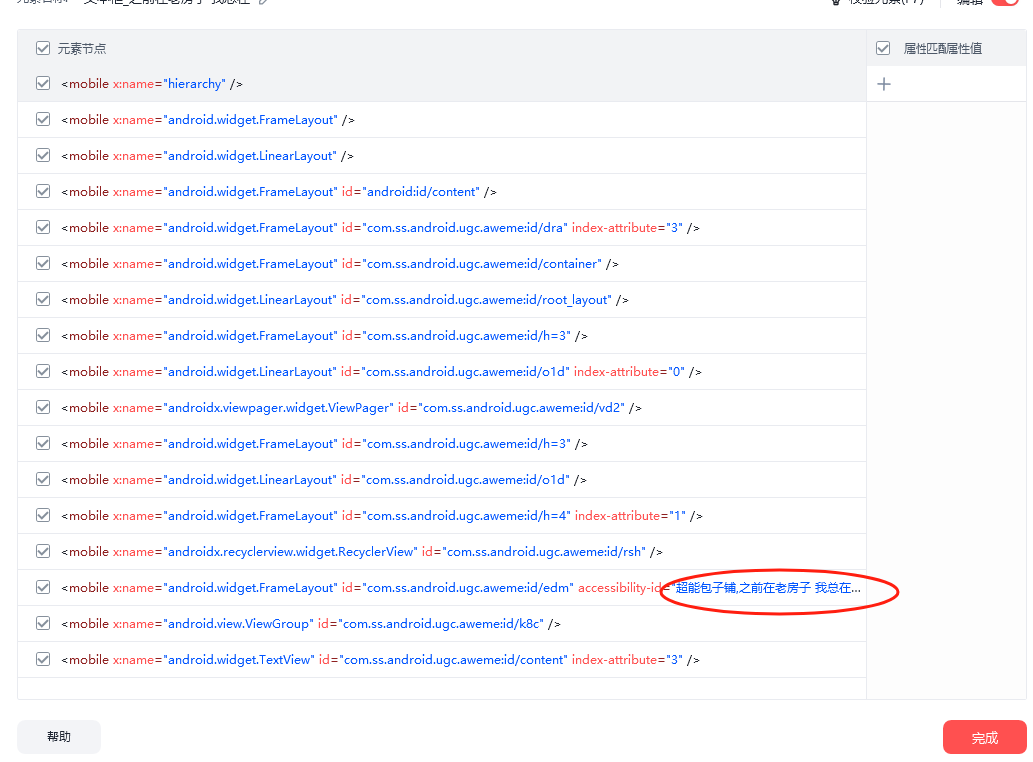
Task: Uncheck the aweme:id/edm accessibility-id row checkbox
Action: point(43,587)
